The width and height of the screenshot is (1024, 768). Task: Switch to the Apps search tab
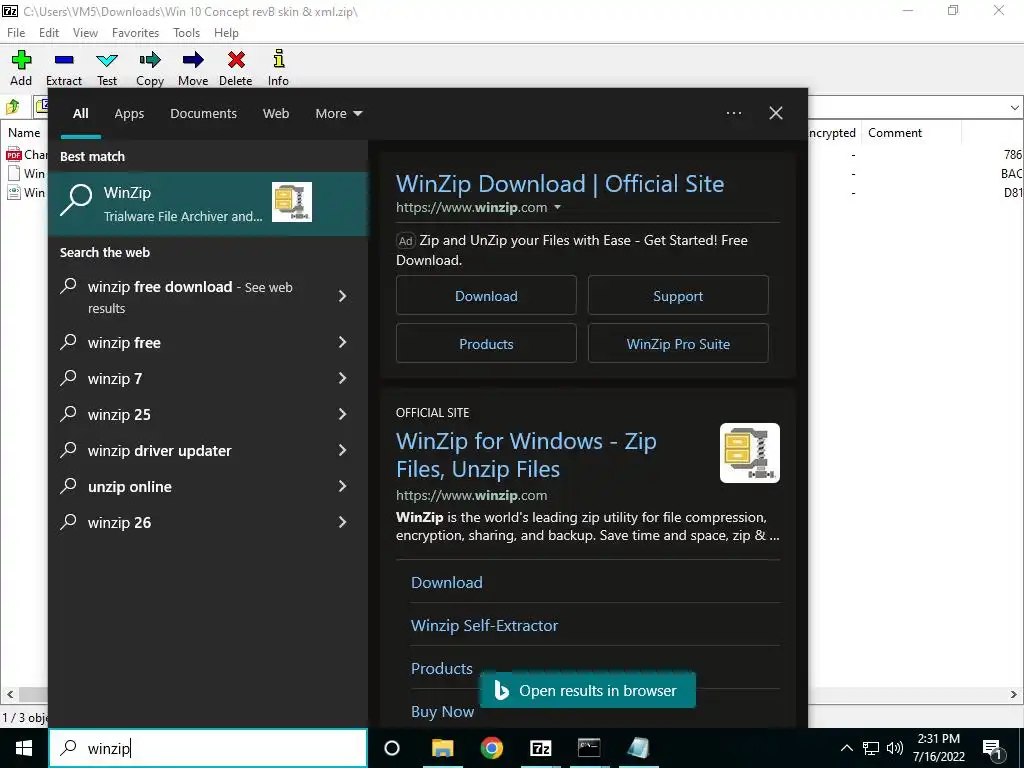click(129, 114)
